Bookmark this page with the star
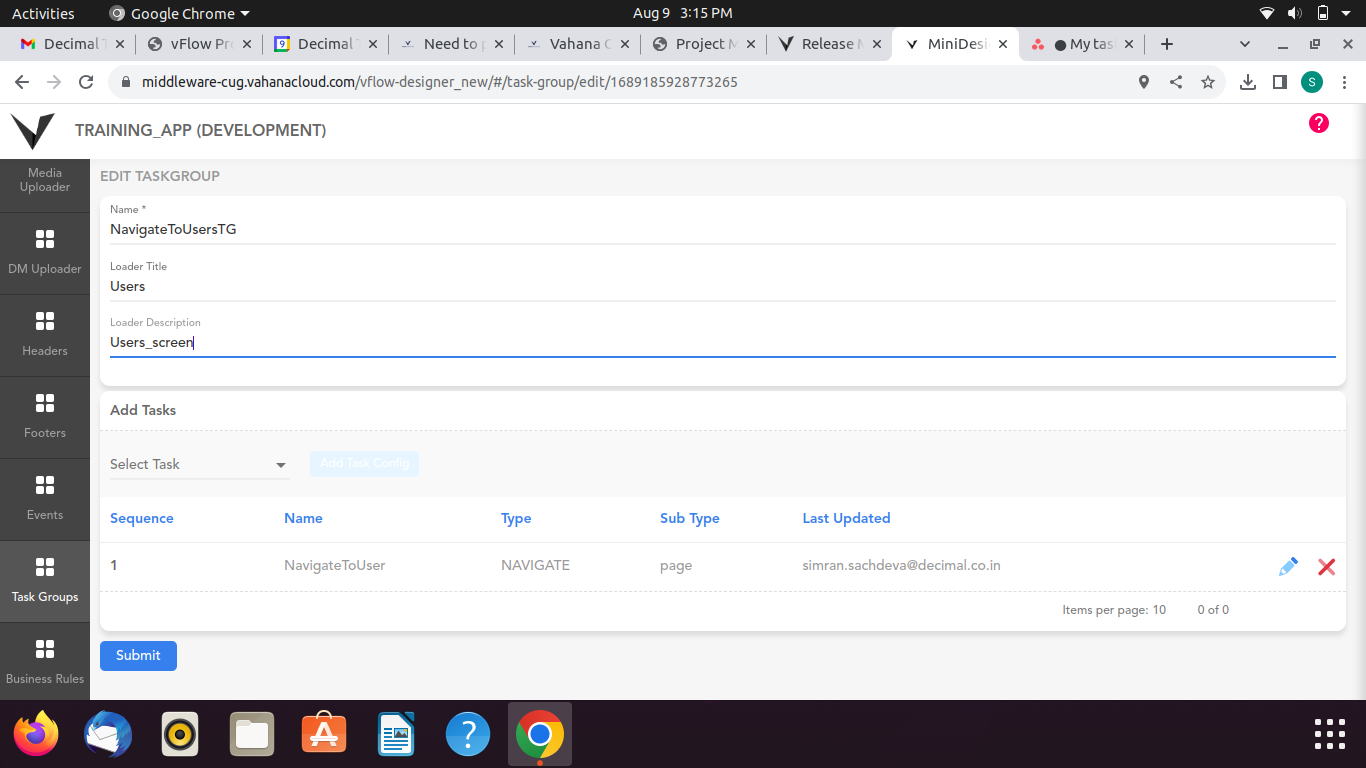 (x=1208, y=82)
